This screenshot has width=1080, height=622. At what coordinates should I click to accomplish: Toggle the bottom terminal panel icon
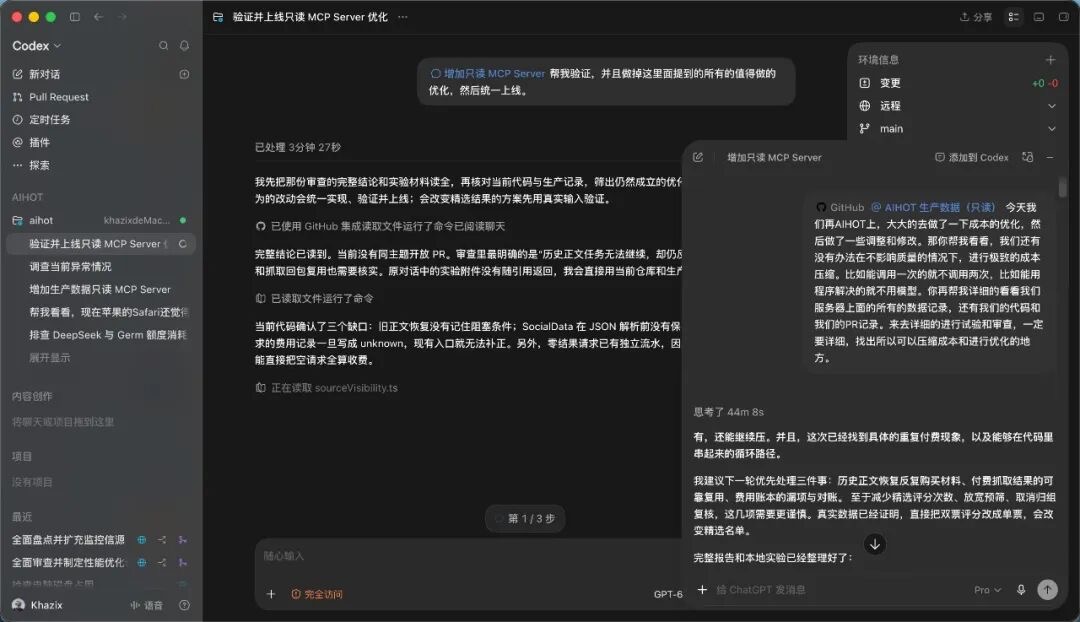click(1039, 17)
